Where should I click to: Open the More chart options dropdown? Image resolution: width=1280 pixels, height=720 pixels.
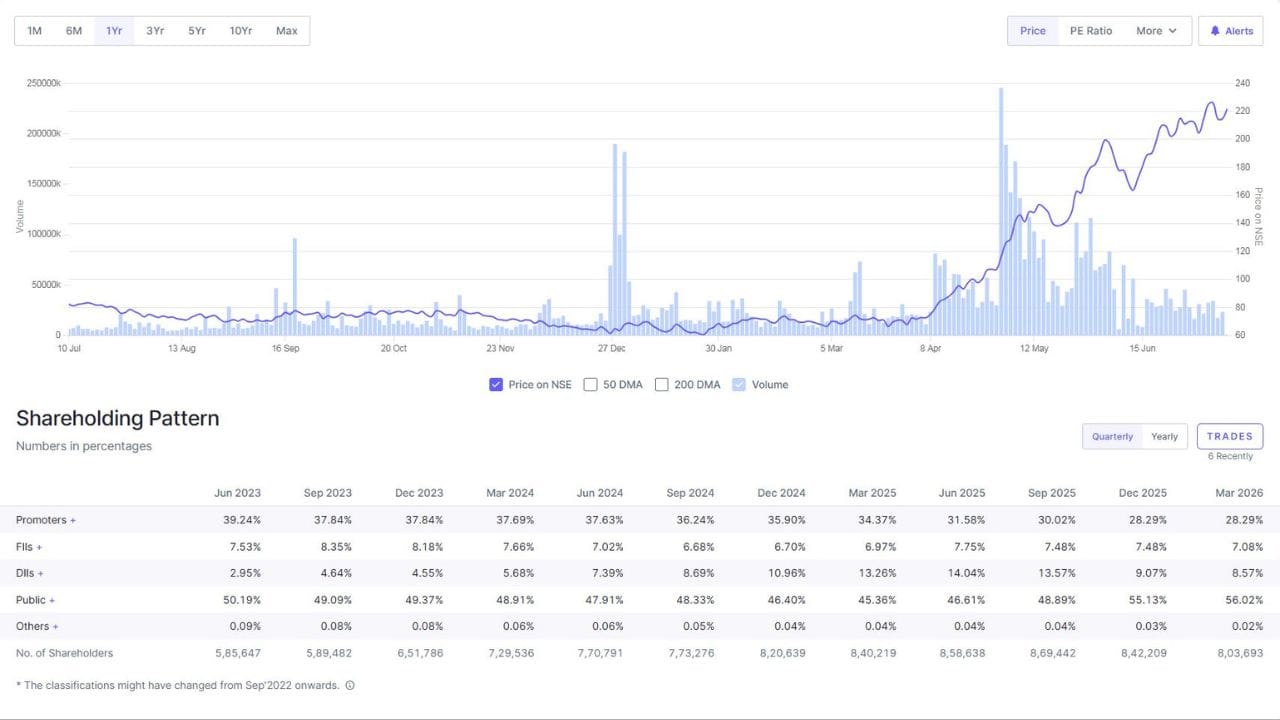click(x=1157, y=31)
